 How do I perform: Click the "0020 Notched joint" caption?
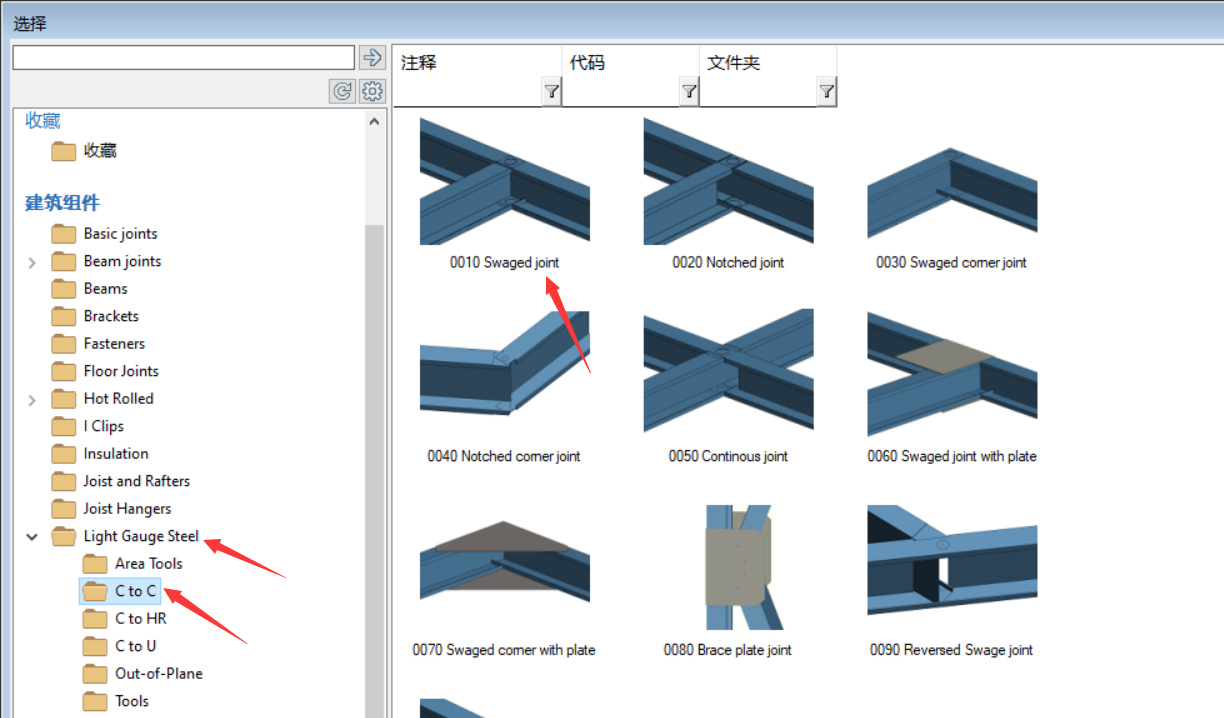[x=728, y=263]
